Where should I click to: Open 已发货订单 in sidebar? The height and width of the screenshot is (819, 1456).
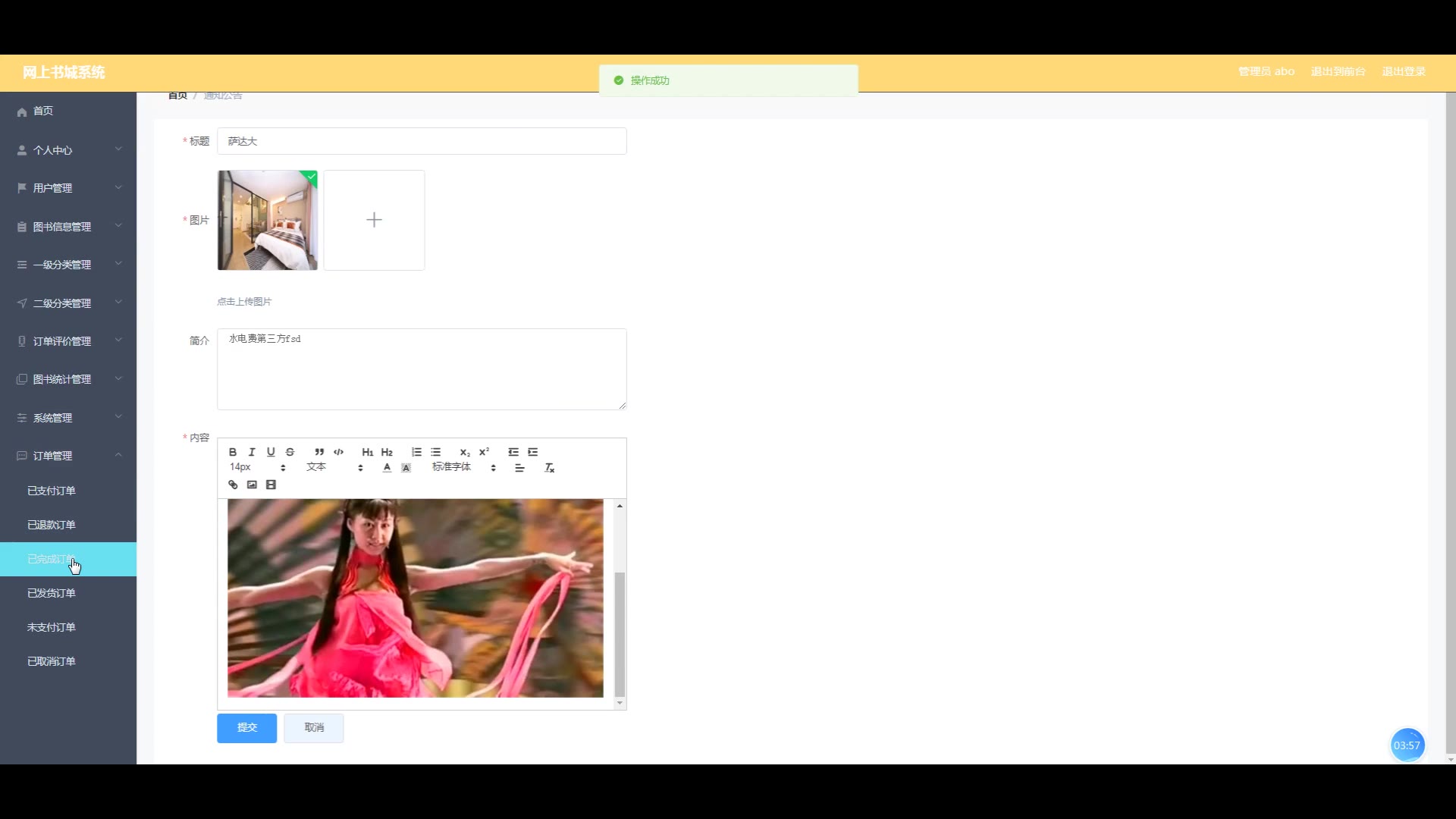click(52, 593)
